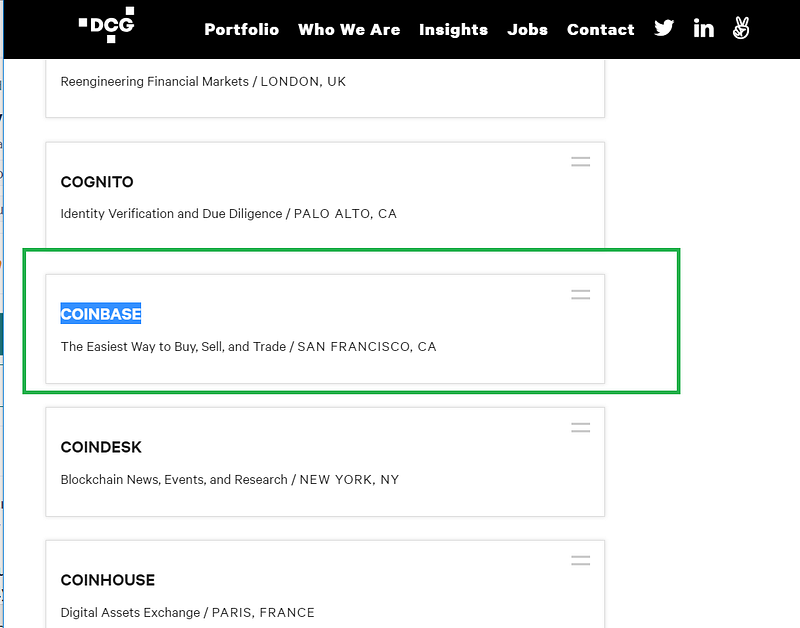Expand the Coinbase card menu lines
The height and width of the screenshot is (628, 800).
(581, 294)
